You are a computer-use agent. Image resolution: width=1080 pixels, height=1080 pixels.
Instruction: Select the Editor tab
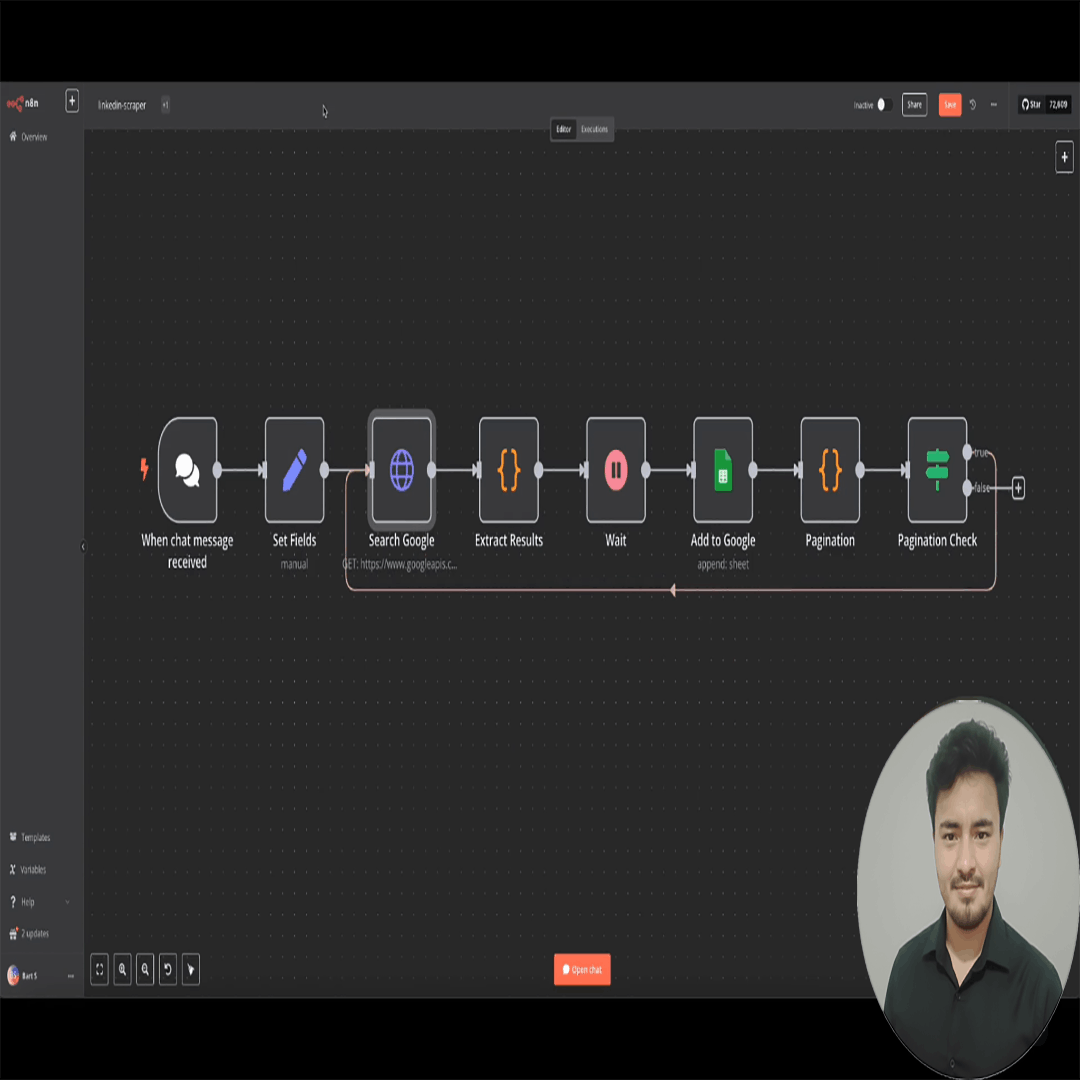click(x=563, y=129)
